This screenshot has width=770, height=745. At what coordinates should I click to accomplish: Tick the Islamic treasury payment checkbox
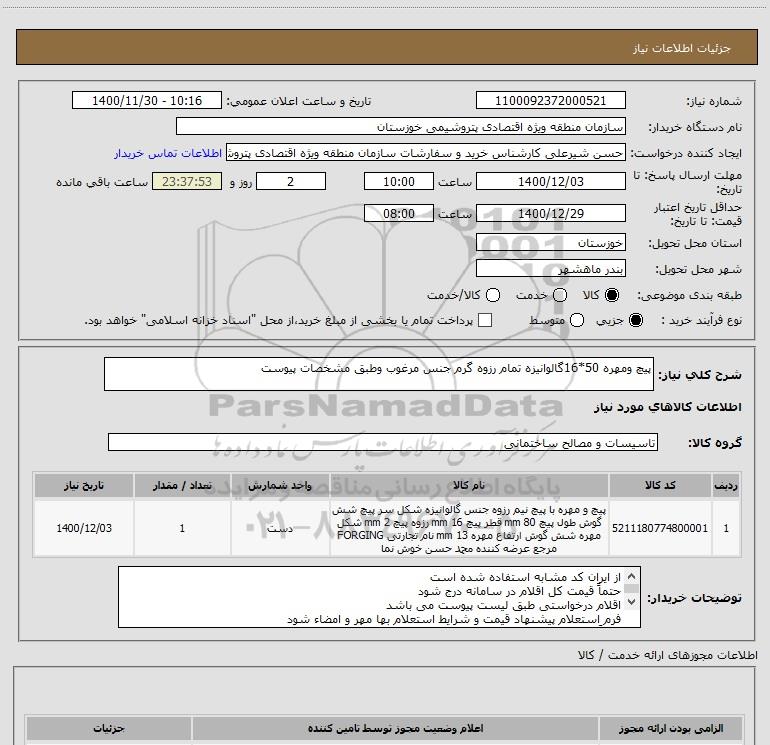[485, 320]
